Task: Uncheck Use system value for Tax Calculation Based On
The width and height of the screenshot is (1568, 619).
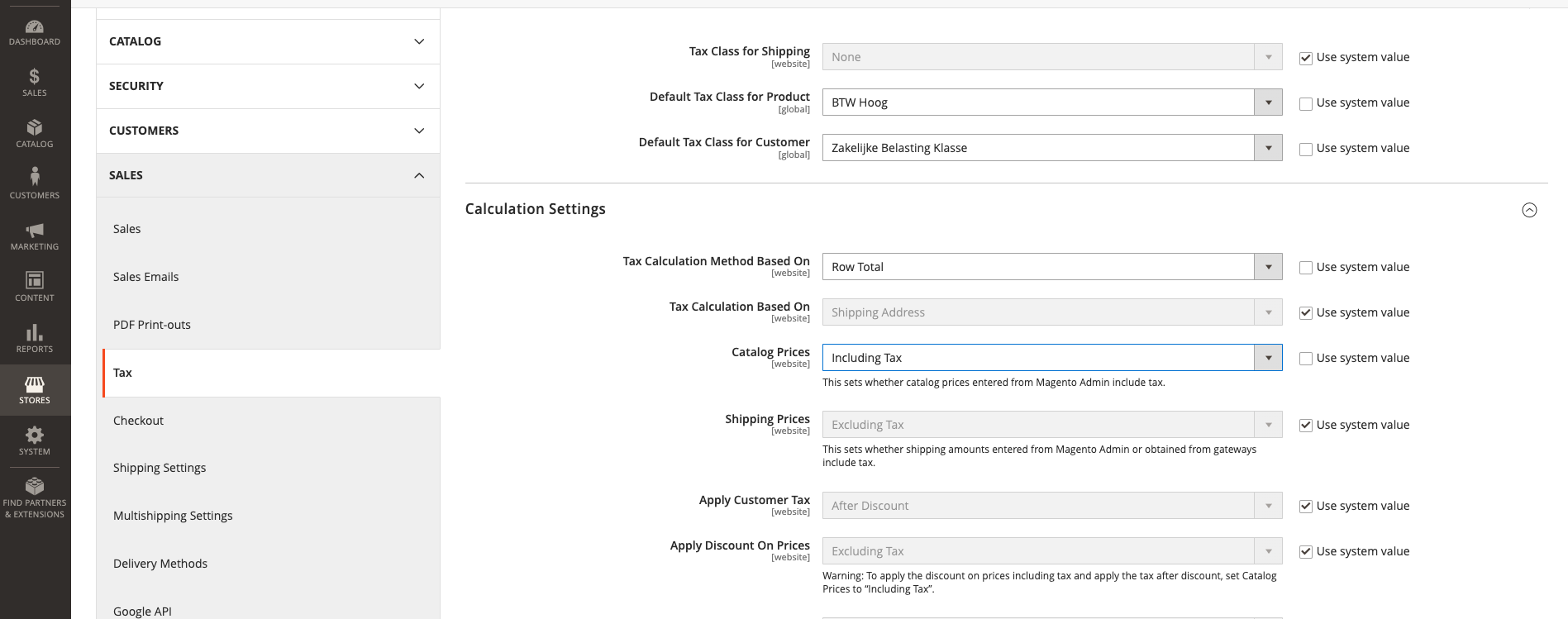Action: 1306,313
